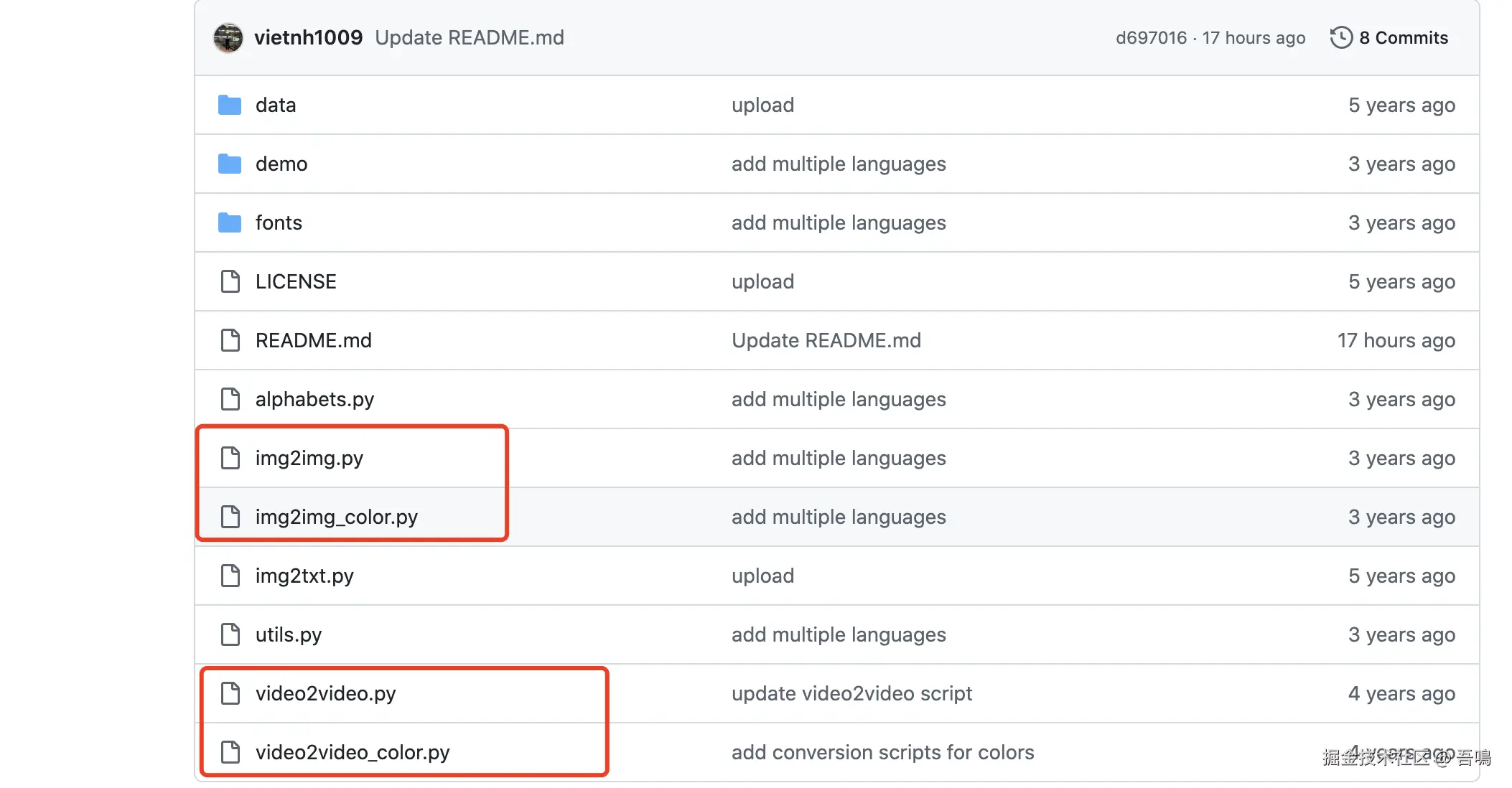Click the README.md file icon
Screen dimensions: 1512x788
point(230,340)
